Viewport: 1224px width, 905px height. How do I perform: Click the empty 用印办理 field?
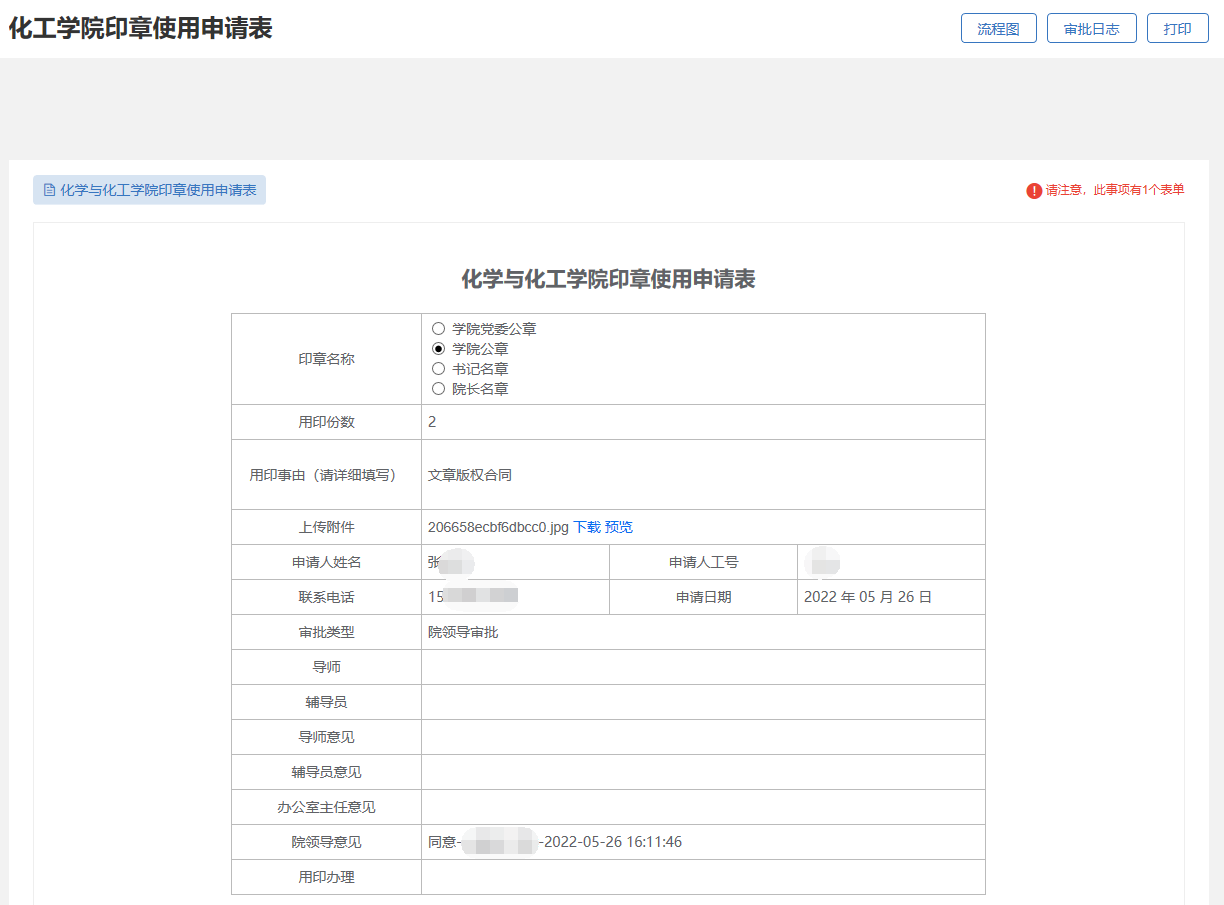pyautogui.click(x=702, y=877)
